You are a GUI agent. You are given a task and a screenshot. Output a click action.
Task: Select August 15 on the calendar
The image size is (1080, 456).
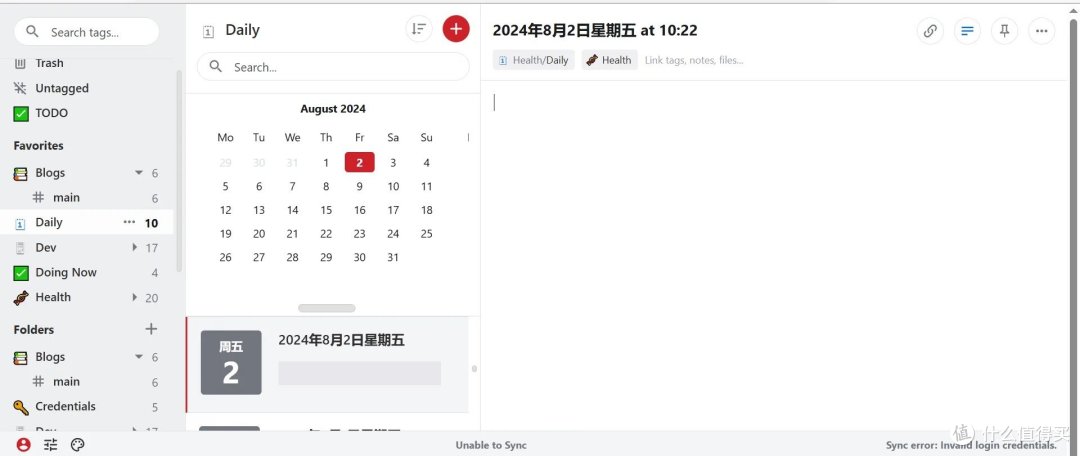[326, 210]
